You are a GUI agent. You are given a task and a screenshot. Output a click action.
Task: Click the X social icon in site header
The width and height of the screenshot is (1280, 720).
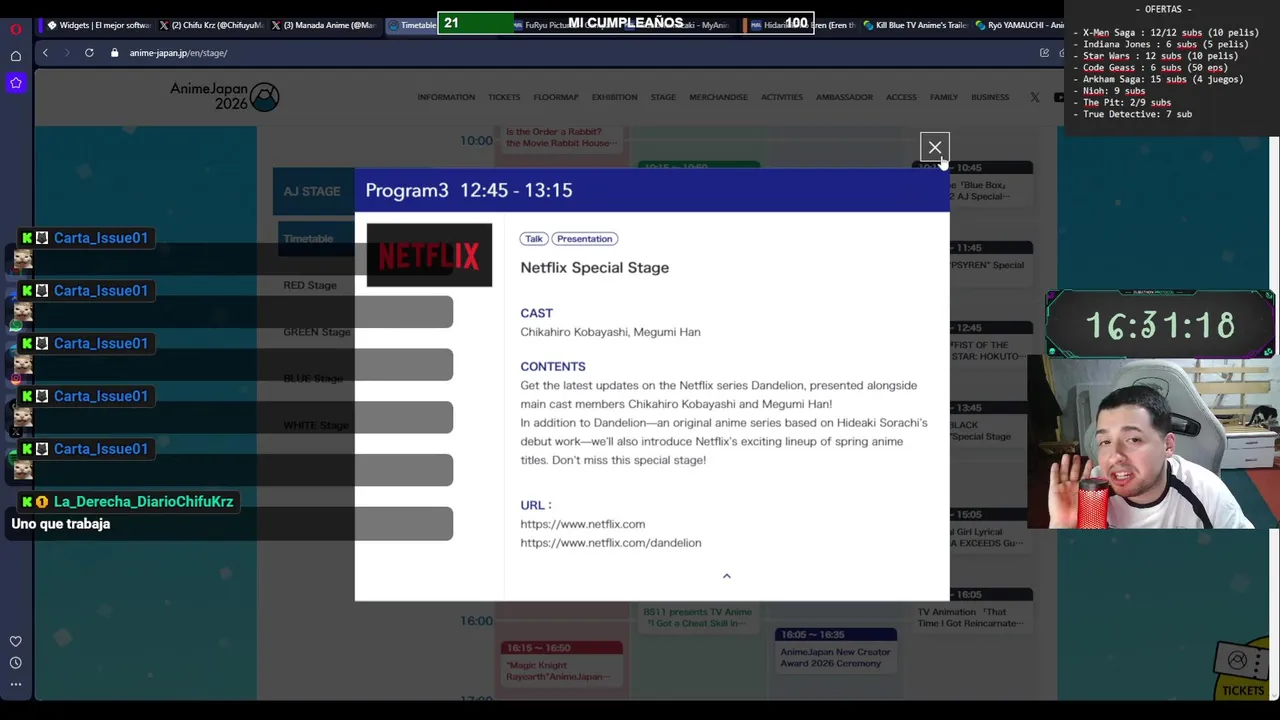tap(1034, 97)
